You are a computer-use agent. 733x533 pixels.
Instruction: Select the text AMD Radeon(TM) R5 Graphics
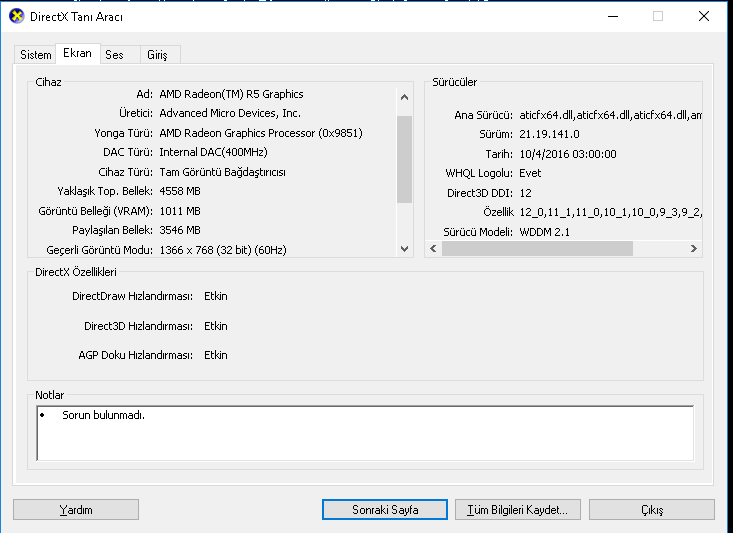(231, 94)
